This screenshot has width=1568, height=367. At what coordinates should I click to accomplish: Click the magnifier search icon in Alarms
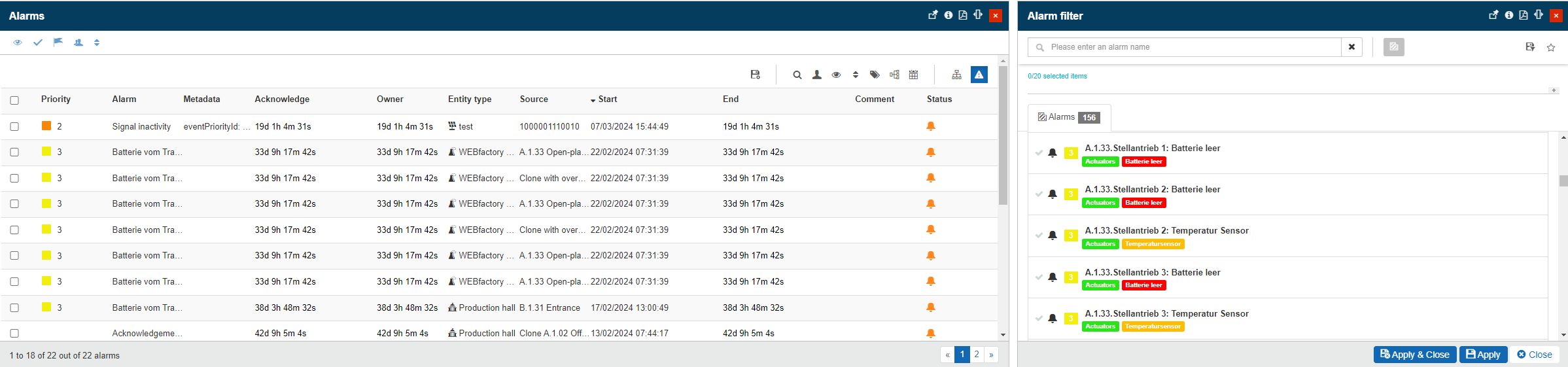point(797,75)
